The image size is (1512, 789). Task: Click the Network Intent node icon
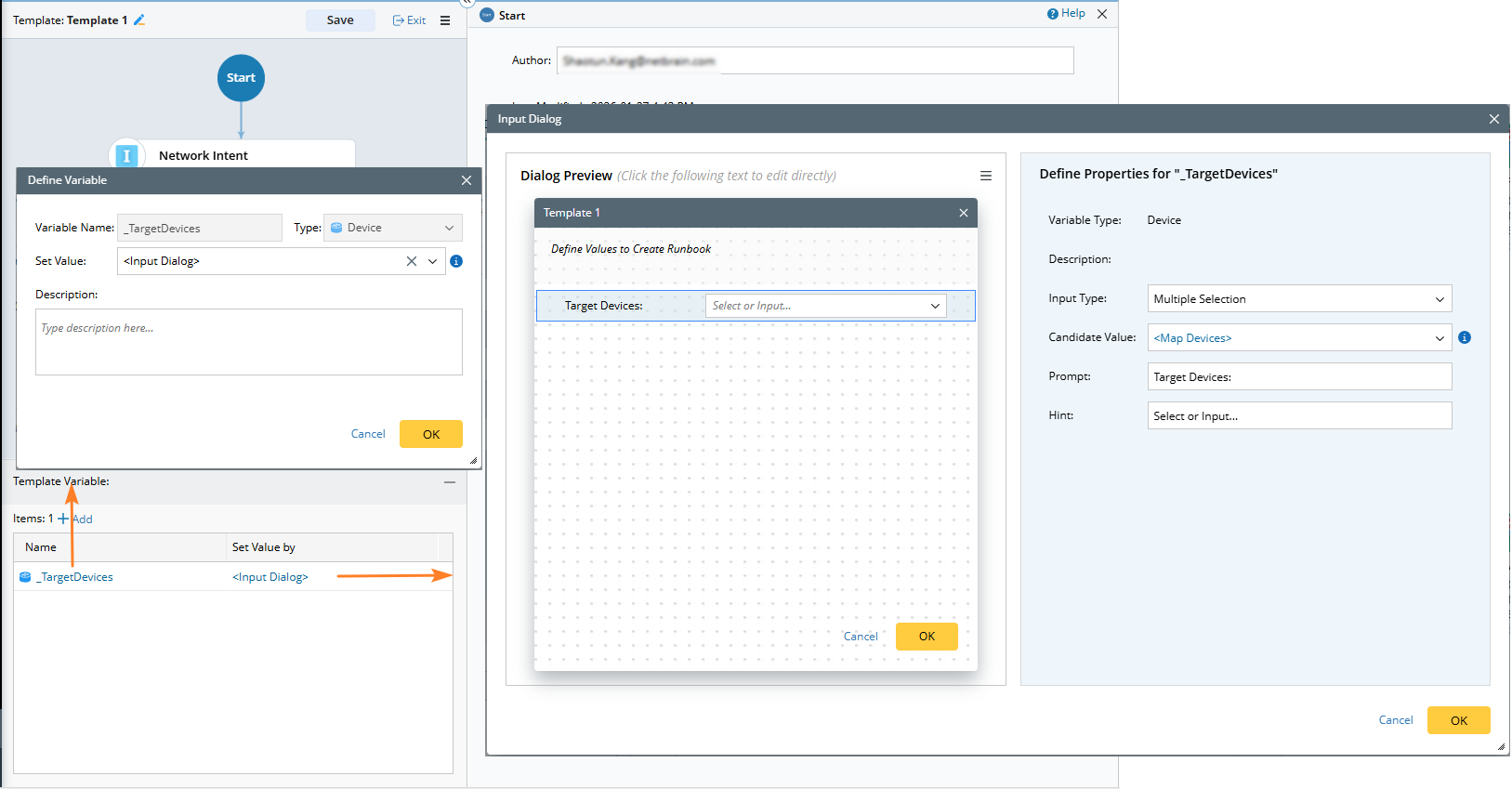127,155
